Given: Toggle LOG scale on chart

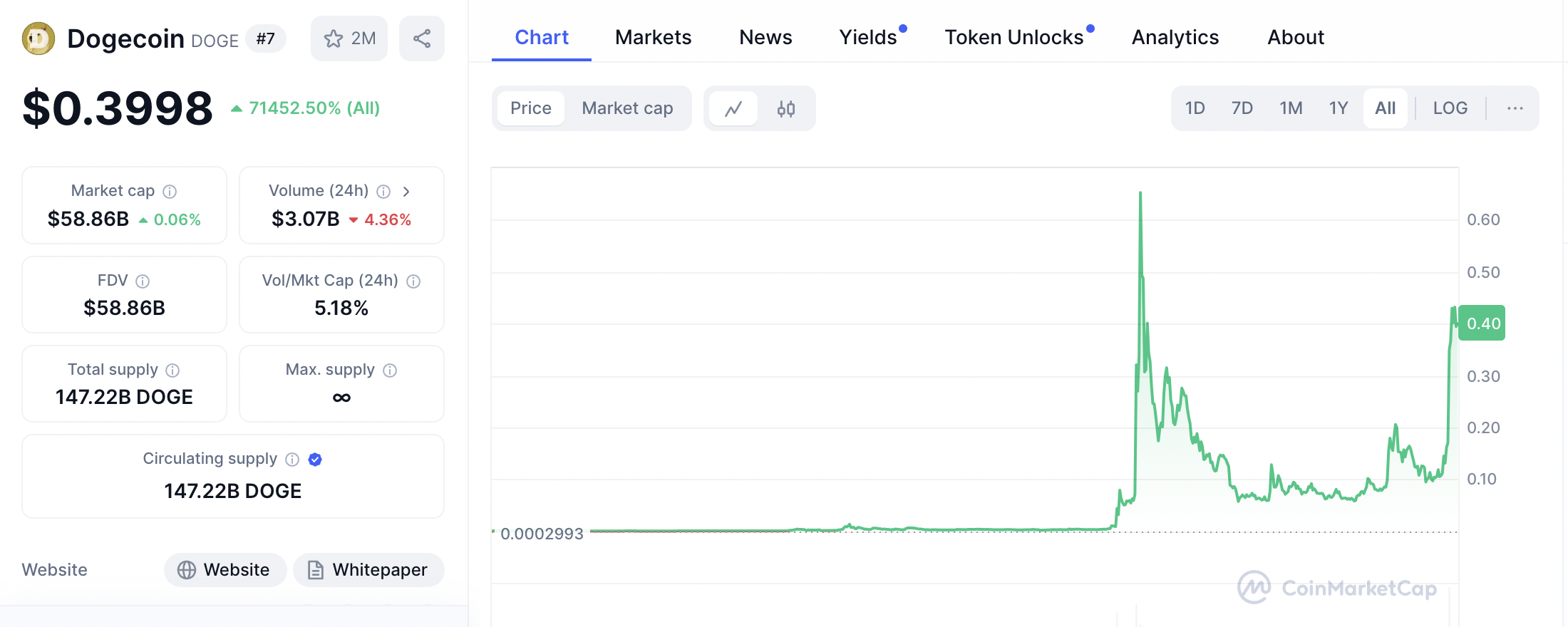Looking at the screenshot, I should click(x=1450, y=108).
